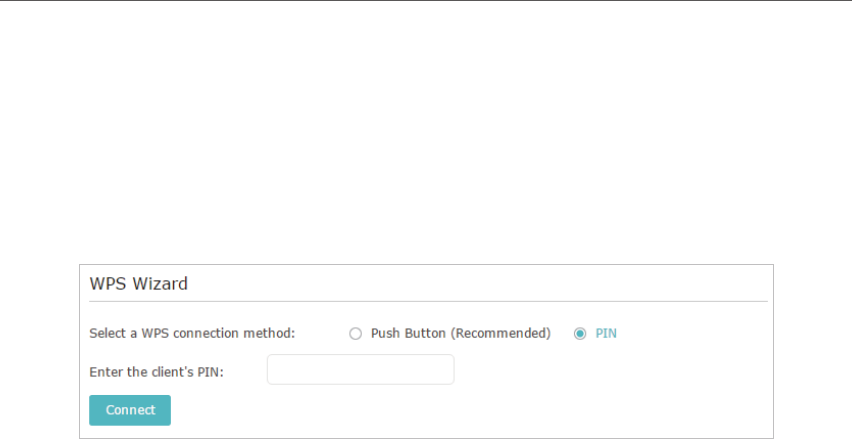Image resolution: width=852 pixels, height=439 pixels.
Task: Click the blue dot inside PIN radio
Action: (580, 334)
